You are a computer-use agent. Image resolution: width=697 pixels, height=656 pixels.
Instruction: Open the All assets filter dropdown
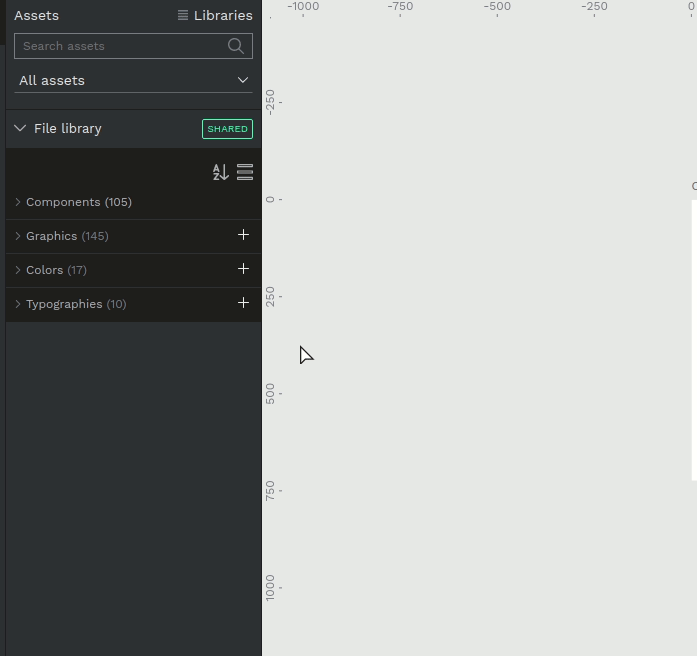(x=133, y=80)
